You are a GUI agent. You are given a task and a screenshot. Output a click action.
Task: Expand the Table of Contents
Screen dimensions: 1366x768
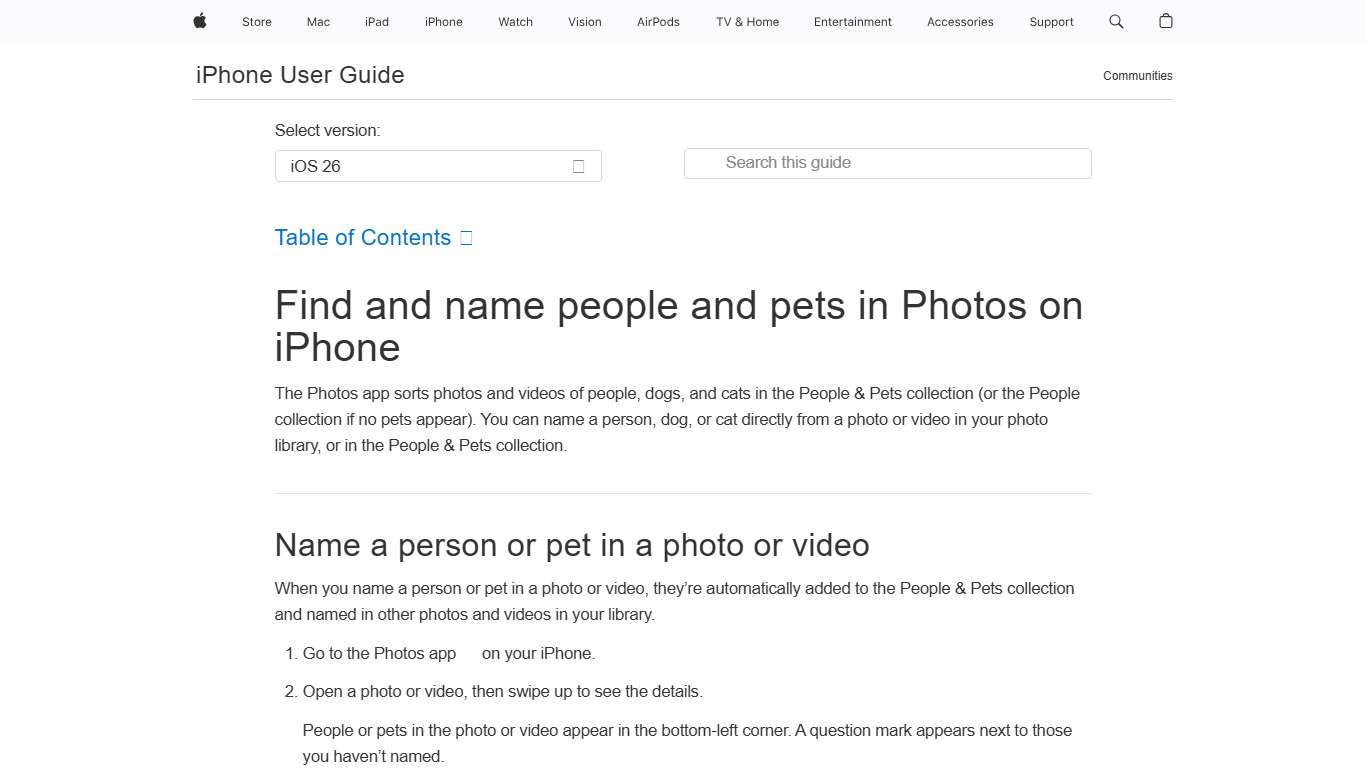(x=362, y=237)
